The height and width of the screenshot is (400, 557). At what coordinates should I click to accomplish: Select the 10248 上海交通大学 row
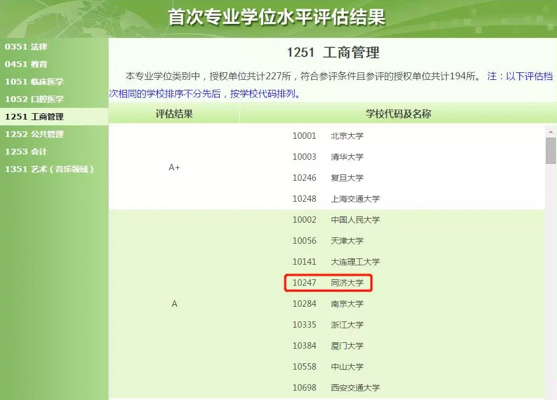click(x=336, y=199)
